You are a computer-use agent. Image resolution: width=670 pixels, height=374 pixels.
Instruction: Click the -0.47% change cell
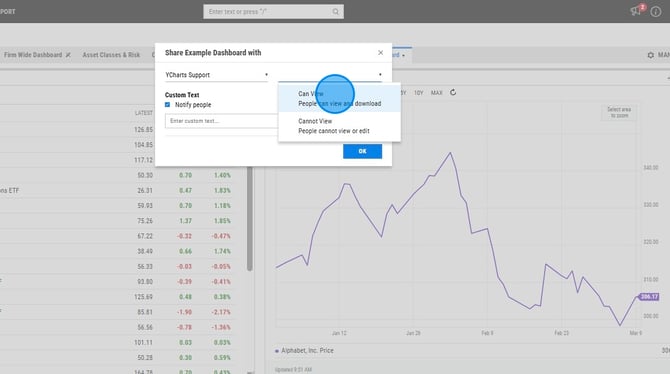click(x=221, y=236)
